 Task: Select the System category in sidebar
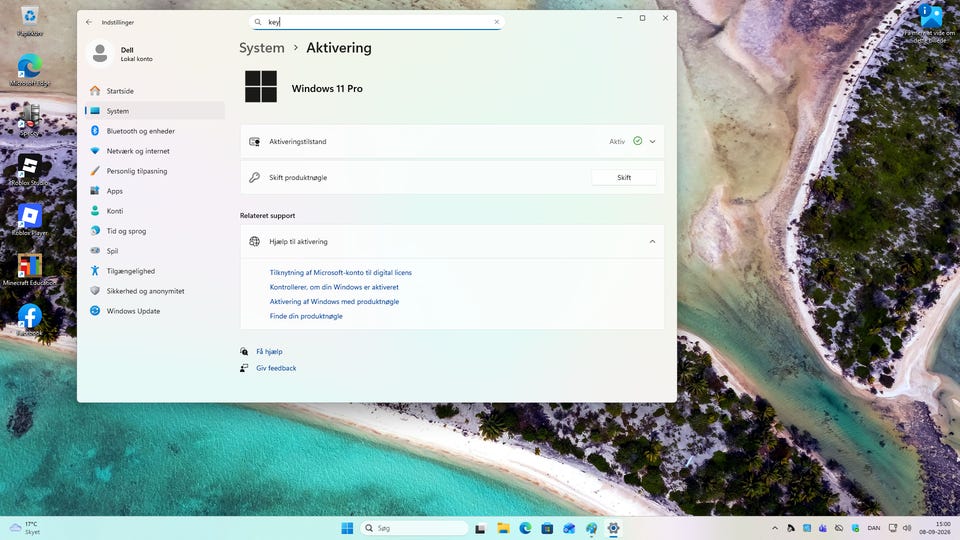(154, 111)
